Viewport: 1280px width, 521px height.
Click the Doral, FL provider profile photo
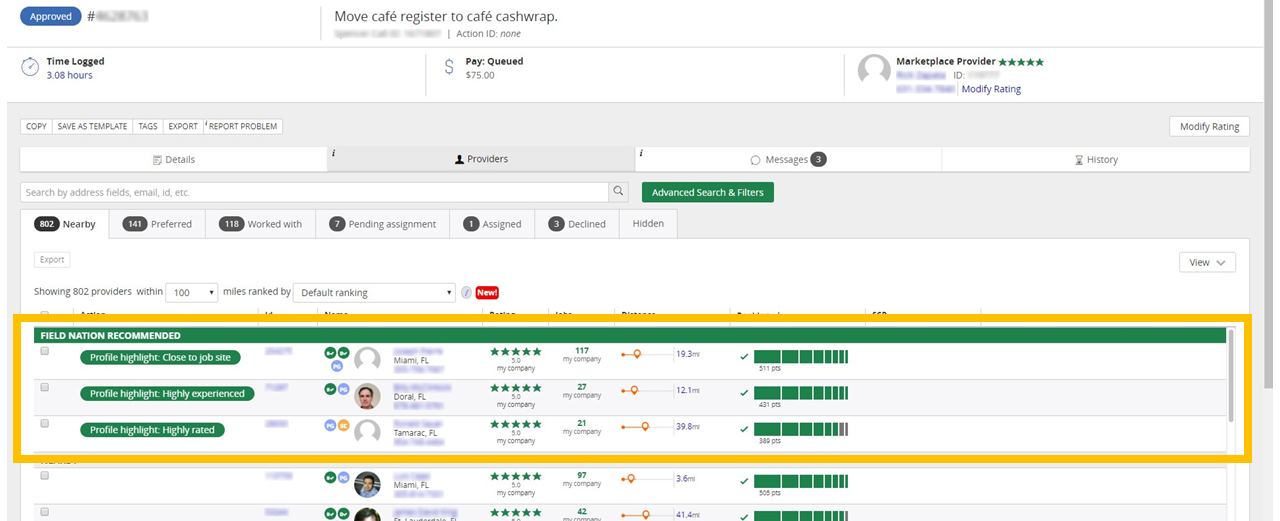coord(368,396)
